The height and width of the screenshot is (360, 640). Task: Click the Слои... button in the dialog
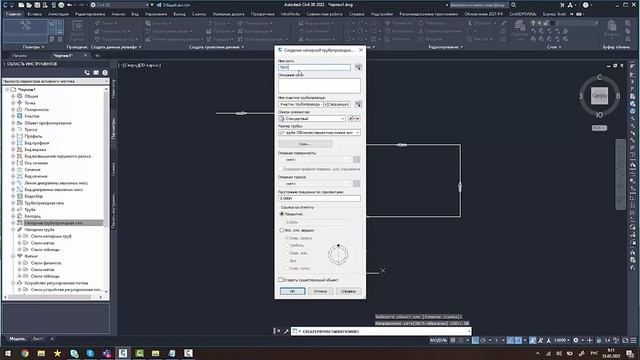point(305,144)
